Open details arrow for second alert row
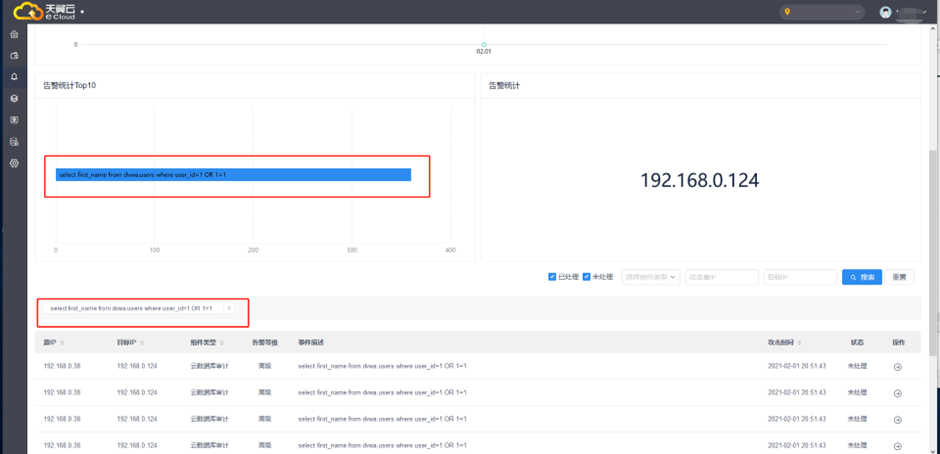The height and width of the screenshot is (454, 940). 897,393
